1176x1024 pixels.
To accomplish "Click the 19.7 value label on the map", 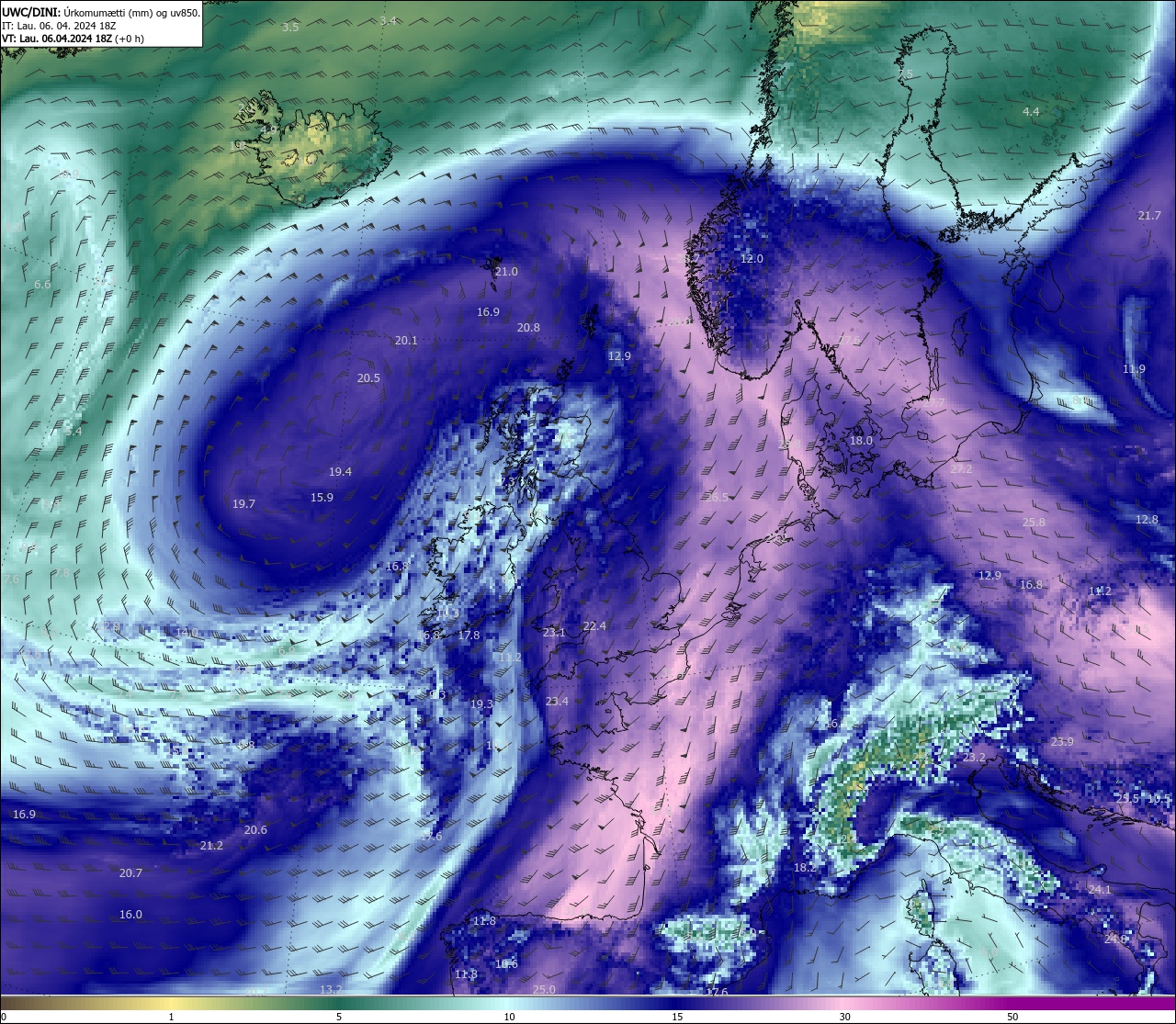I will [243, 504].
